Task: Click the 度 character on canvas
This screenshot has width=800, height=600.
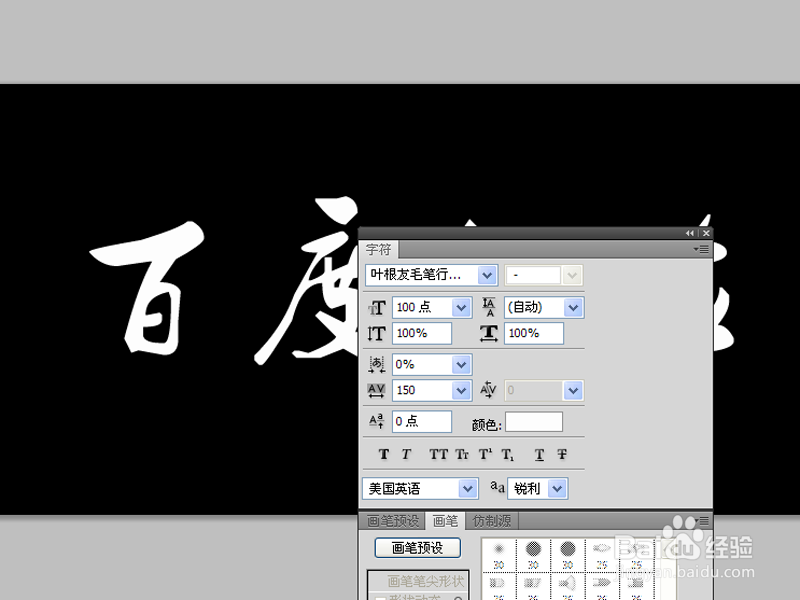Action: point(307,281)
